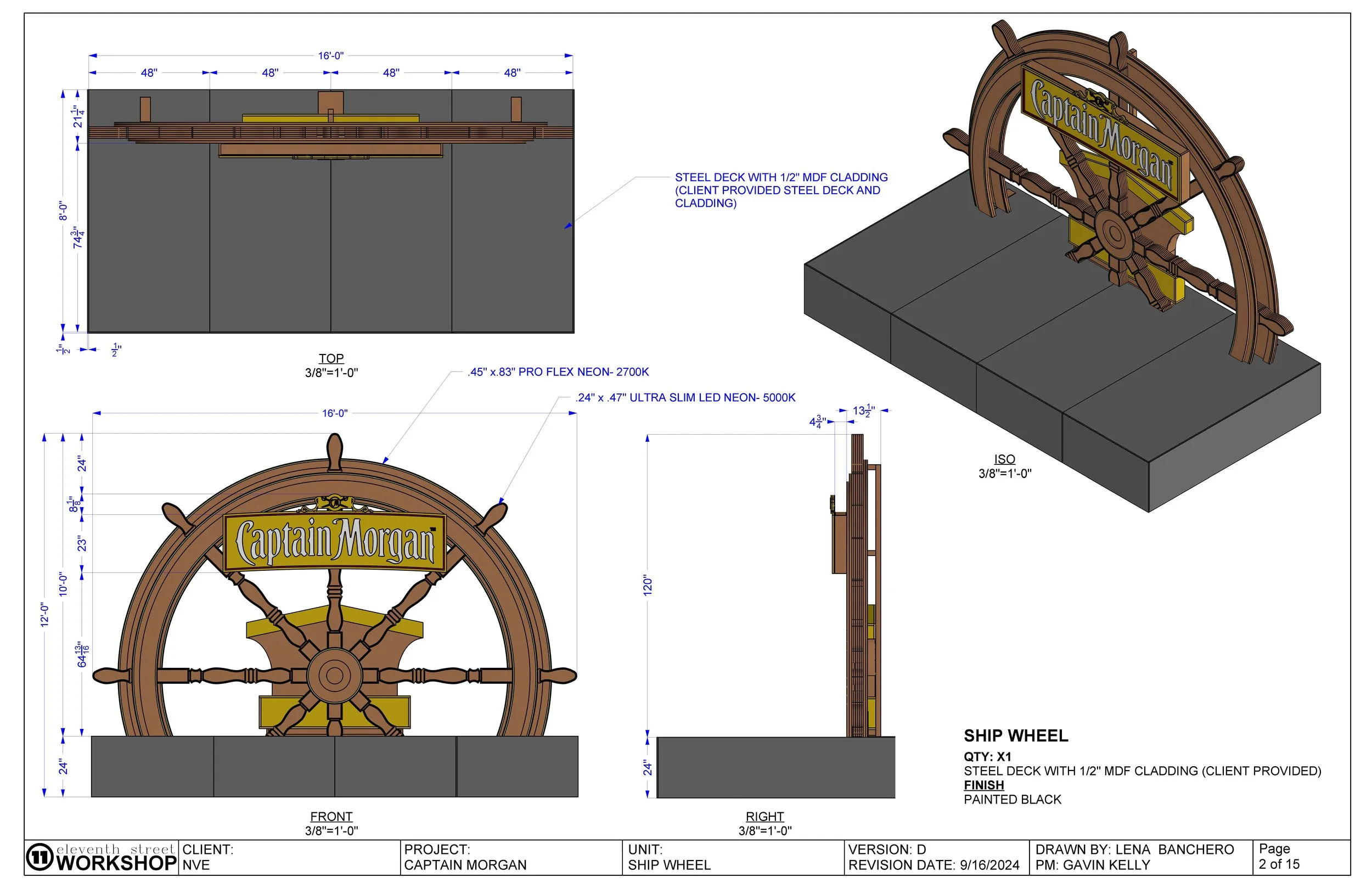Click the Captain Morgan sign in ISO view
Screen dimensions: 1372x888
tap(1102, 134)
